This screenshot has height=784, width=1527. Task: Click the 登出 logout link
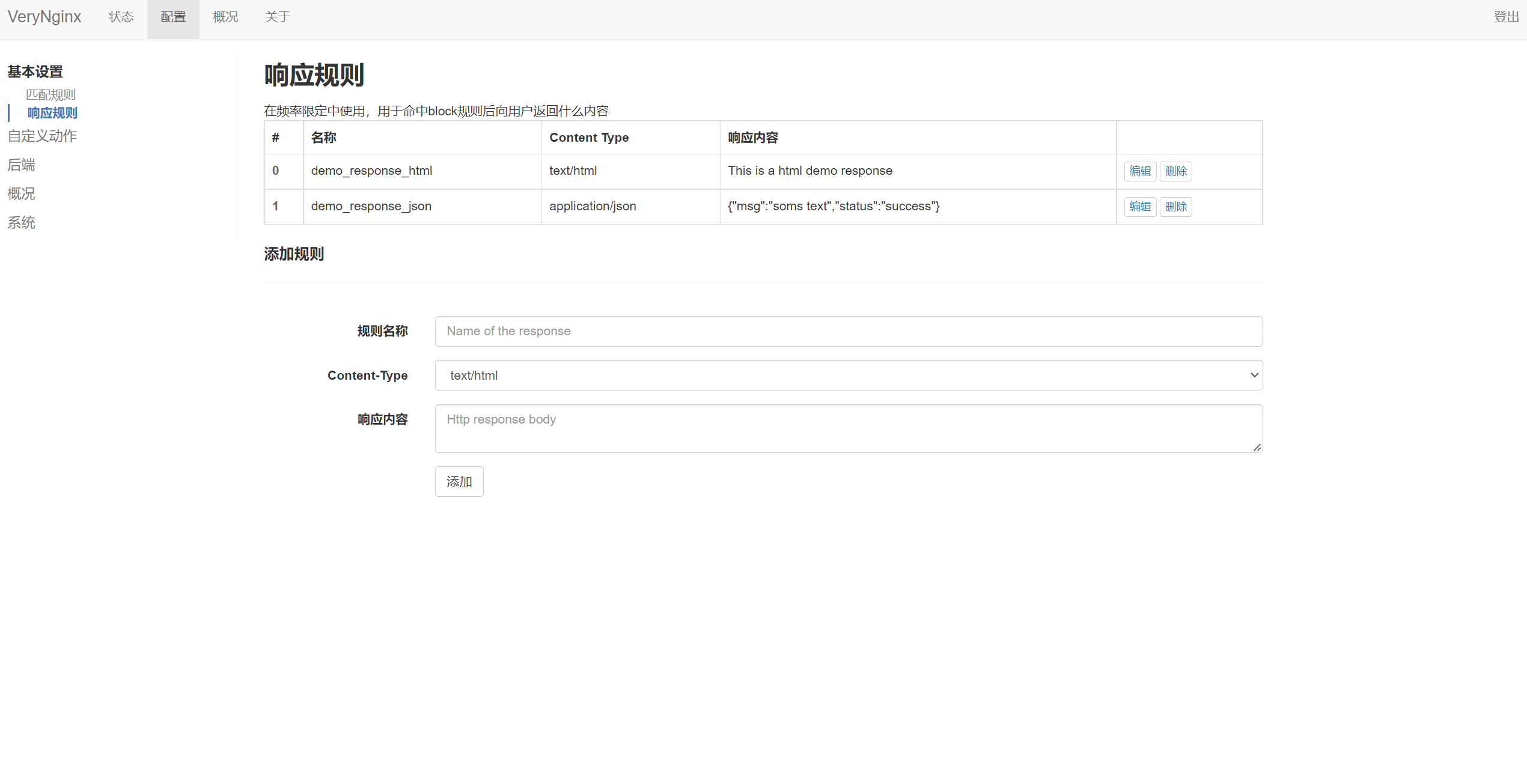click(x=1506, y=17)
